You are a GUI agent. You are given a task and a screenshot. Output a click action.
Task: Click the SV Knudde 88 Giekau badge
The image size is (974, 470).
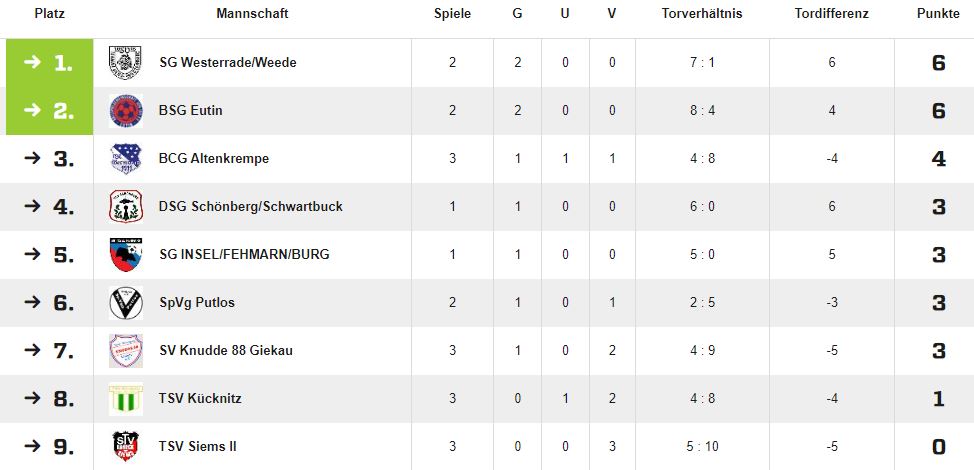click(125, 351)
